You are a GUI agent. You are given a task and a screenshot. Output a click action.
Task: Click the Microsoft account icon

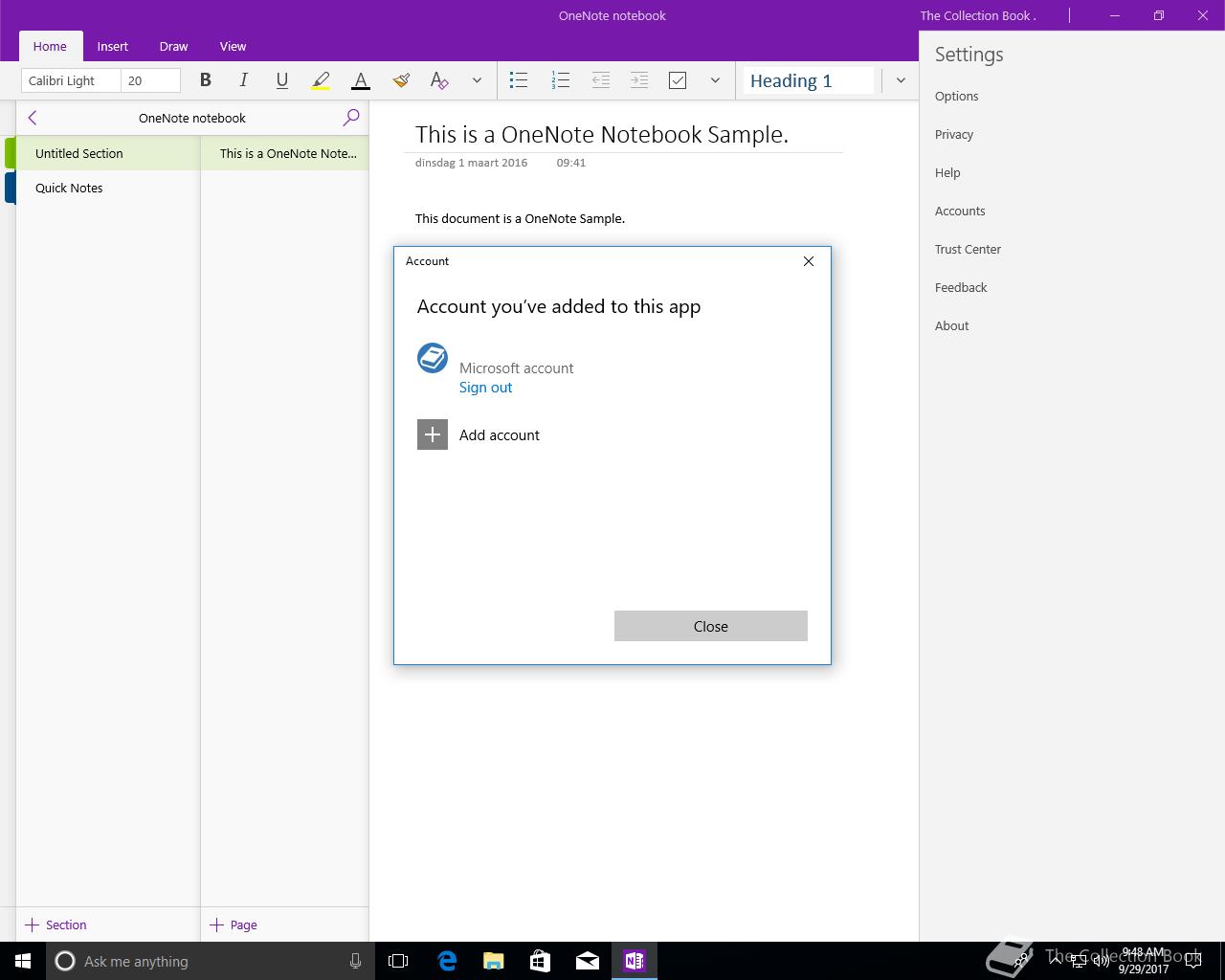433,358
